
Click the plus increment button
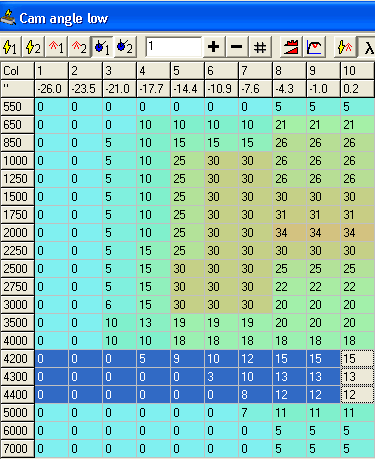click(x=214, y=47)
